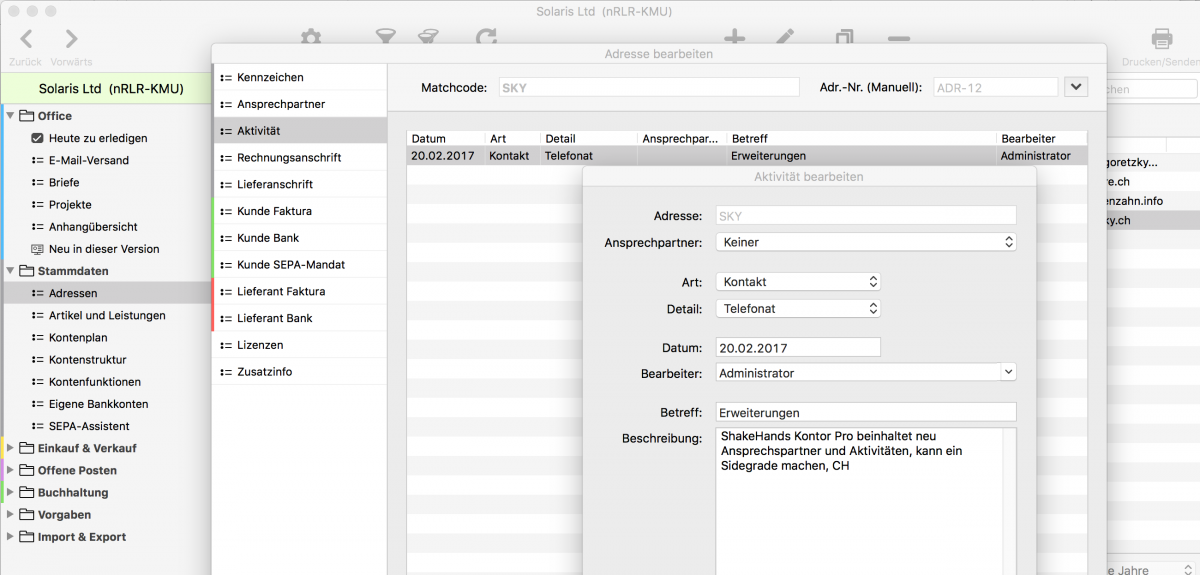
Task: Click the Betreff field containing Erweiterungen
Action: click(x=866, y=412)
